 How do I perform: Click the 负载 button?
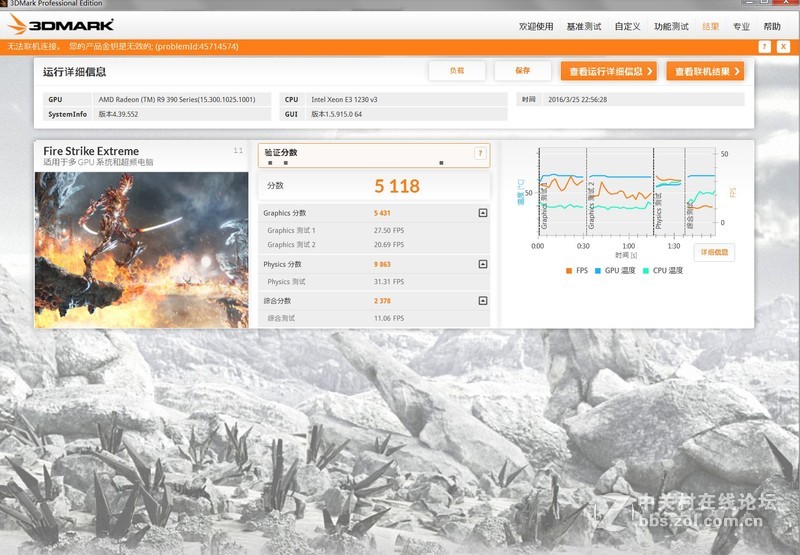point(457,71)
